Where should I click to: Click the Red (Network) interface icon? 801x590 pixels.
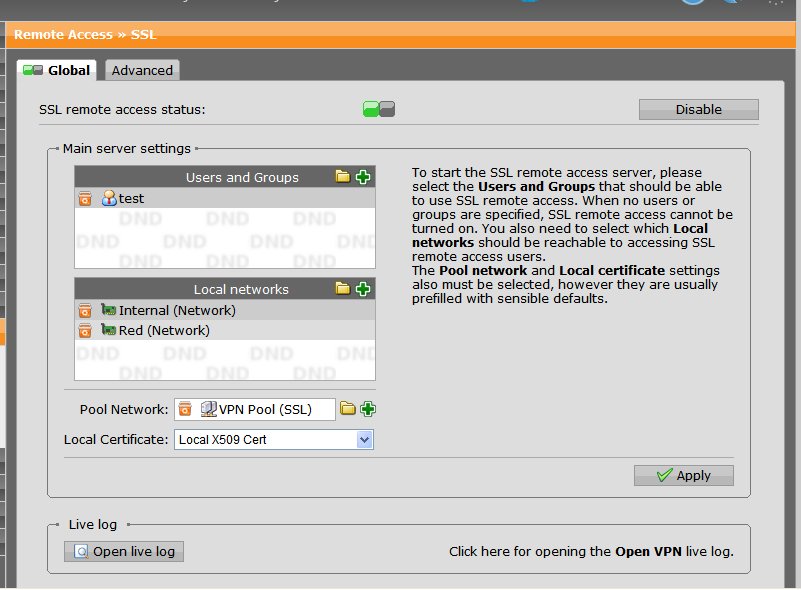[x=108, y=329]
